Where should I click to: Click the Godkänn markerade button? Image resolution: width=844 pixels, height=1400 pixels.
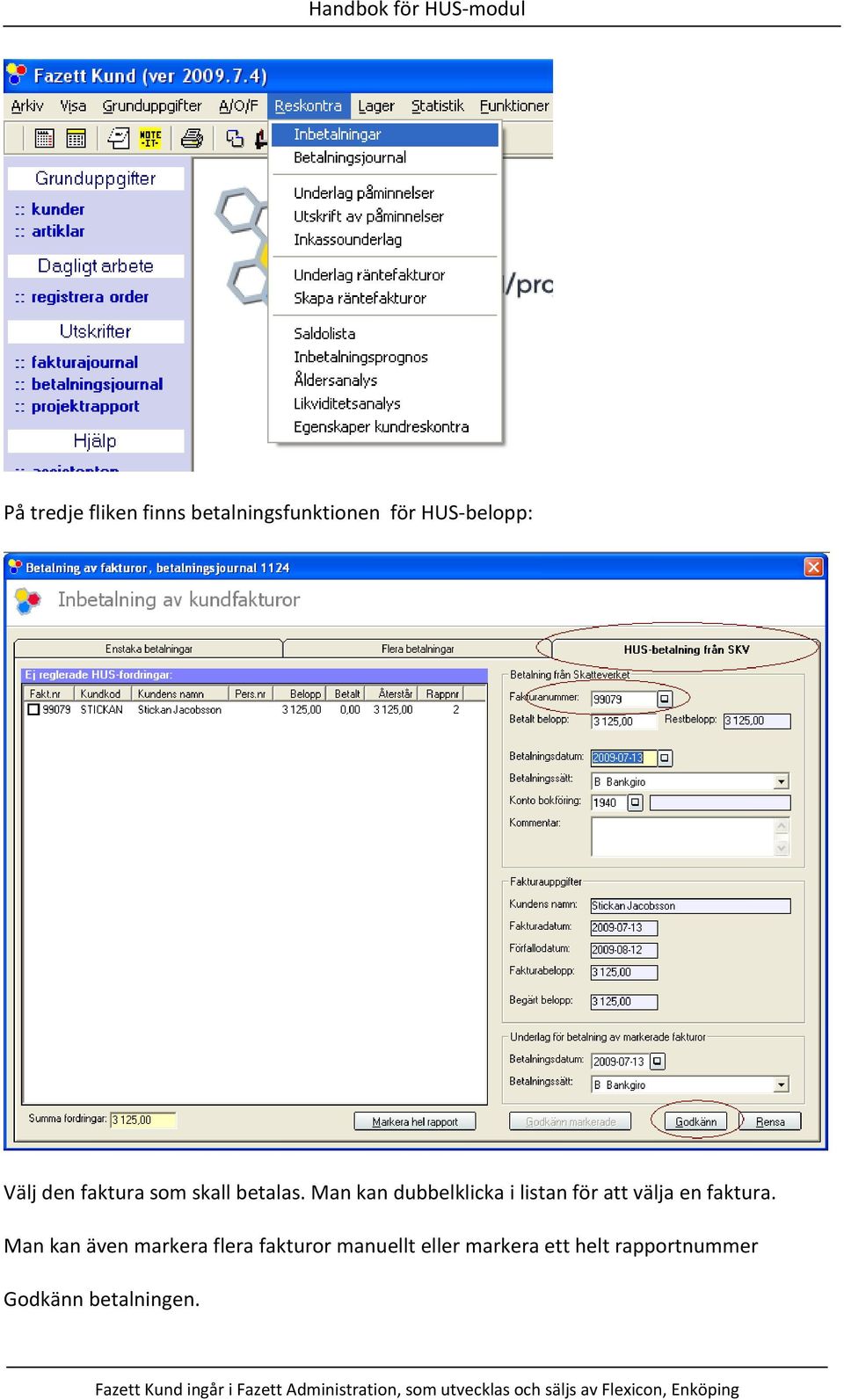(x=571, y=1121)
